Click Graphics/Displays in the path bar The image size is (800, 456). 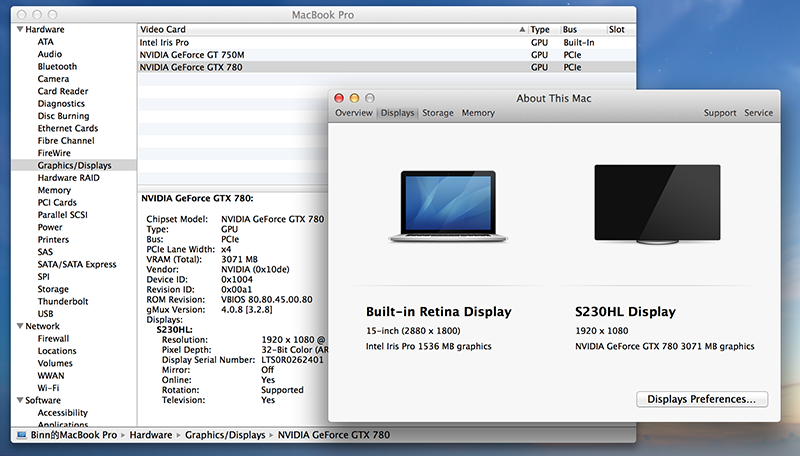225,435
